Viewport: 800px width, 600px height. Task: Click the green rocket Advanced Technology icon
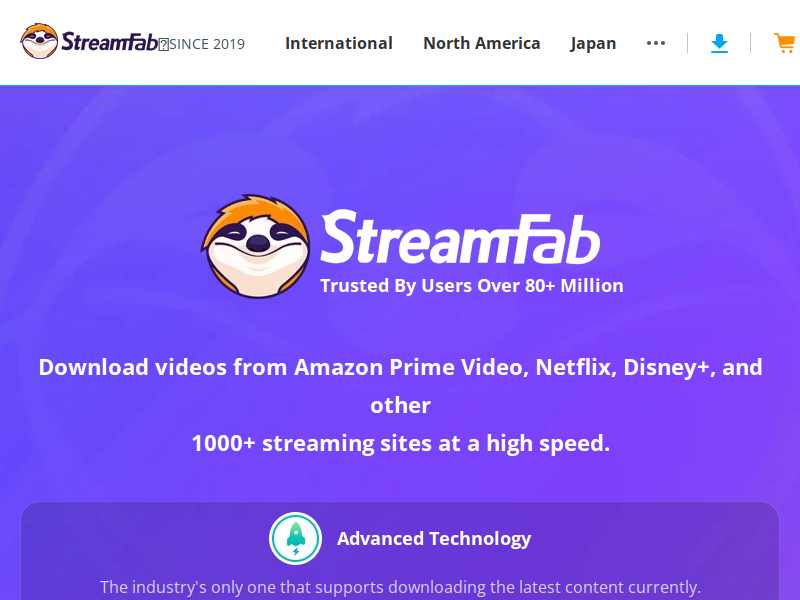[295, 538]
